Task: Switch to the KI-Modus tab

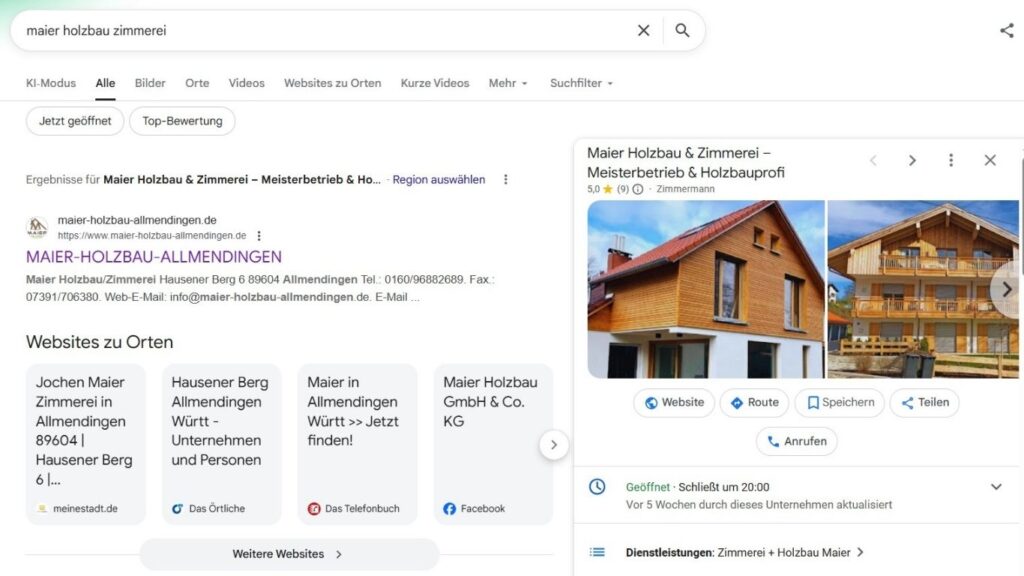Action: coord(51,83)
